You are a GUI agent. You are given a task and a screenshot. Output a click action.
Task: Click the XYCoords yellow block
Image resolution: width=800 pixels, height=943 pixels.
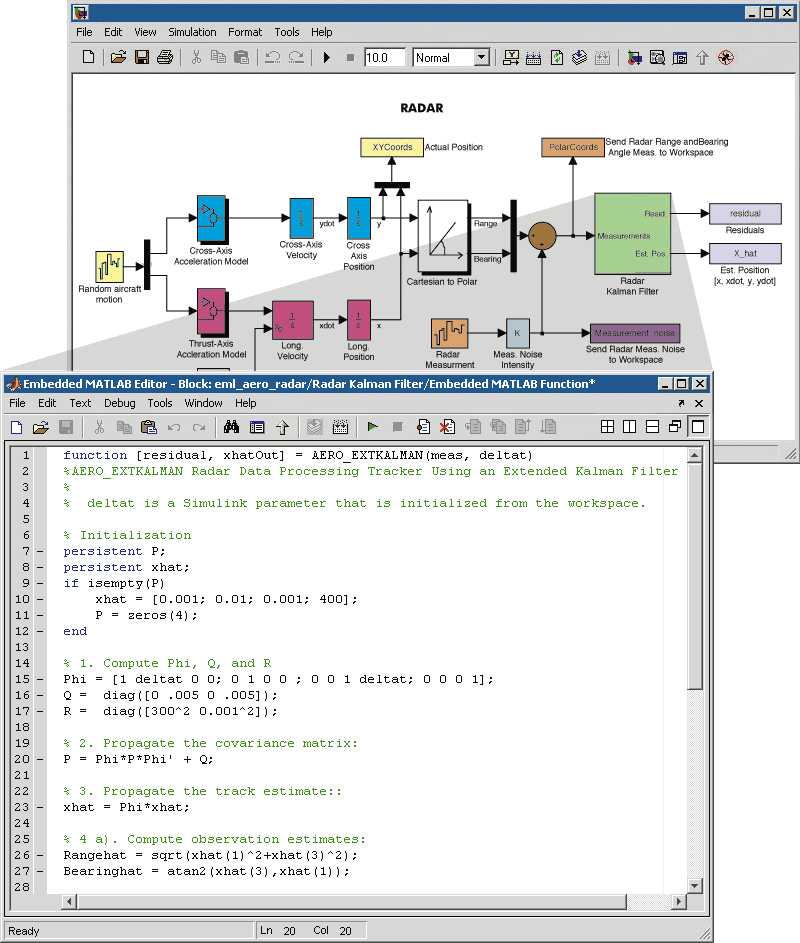(391, 148)
